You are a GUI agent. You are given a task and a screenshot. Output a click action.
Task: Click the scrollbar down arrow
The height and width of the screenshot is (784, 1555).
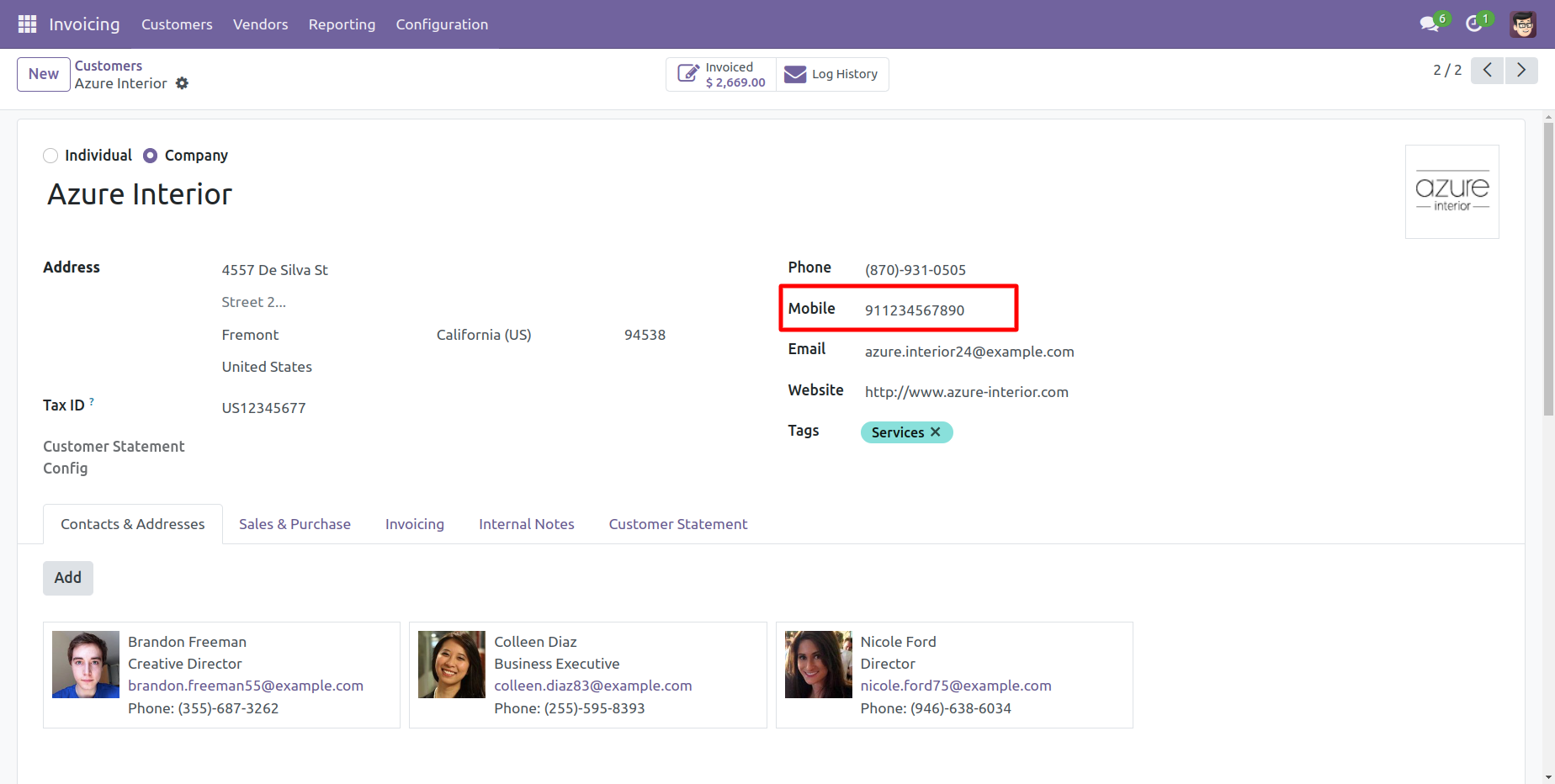(1548, 777)
